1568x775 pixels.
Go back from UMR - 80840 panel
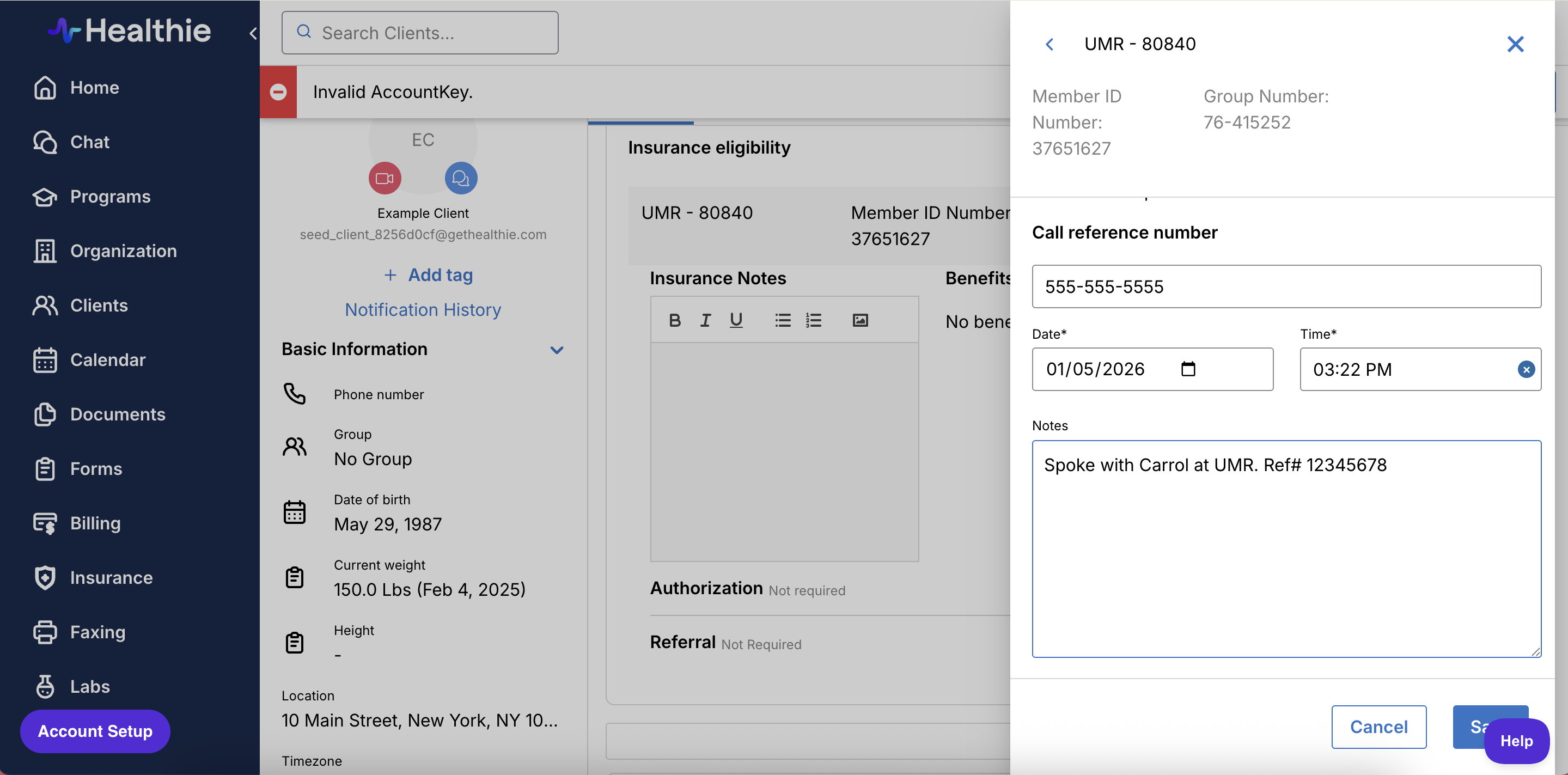[x=1050, y=44]
